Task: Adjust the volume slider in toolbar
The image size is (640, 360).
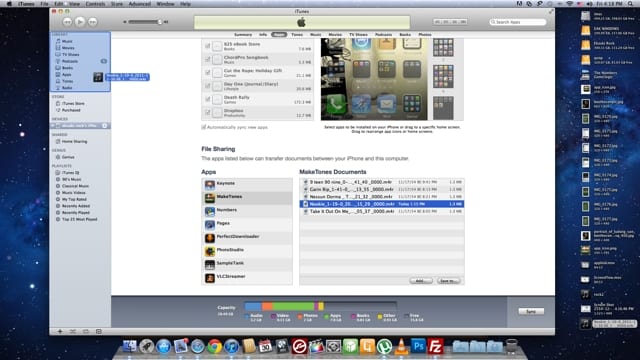Action: 145,22
